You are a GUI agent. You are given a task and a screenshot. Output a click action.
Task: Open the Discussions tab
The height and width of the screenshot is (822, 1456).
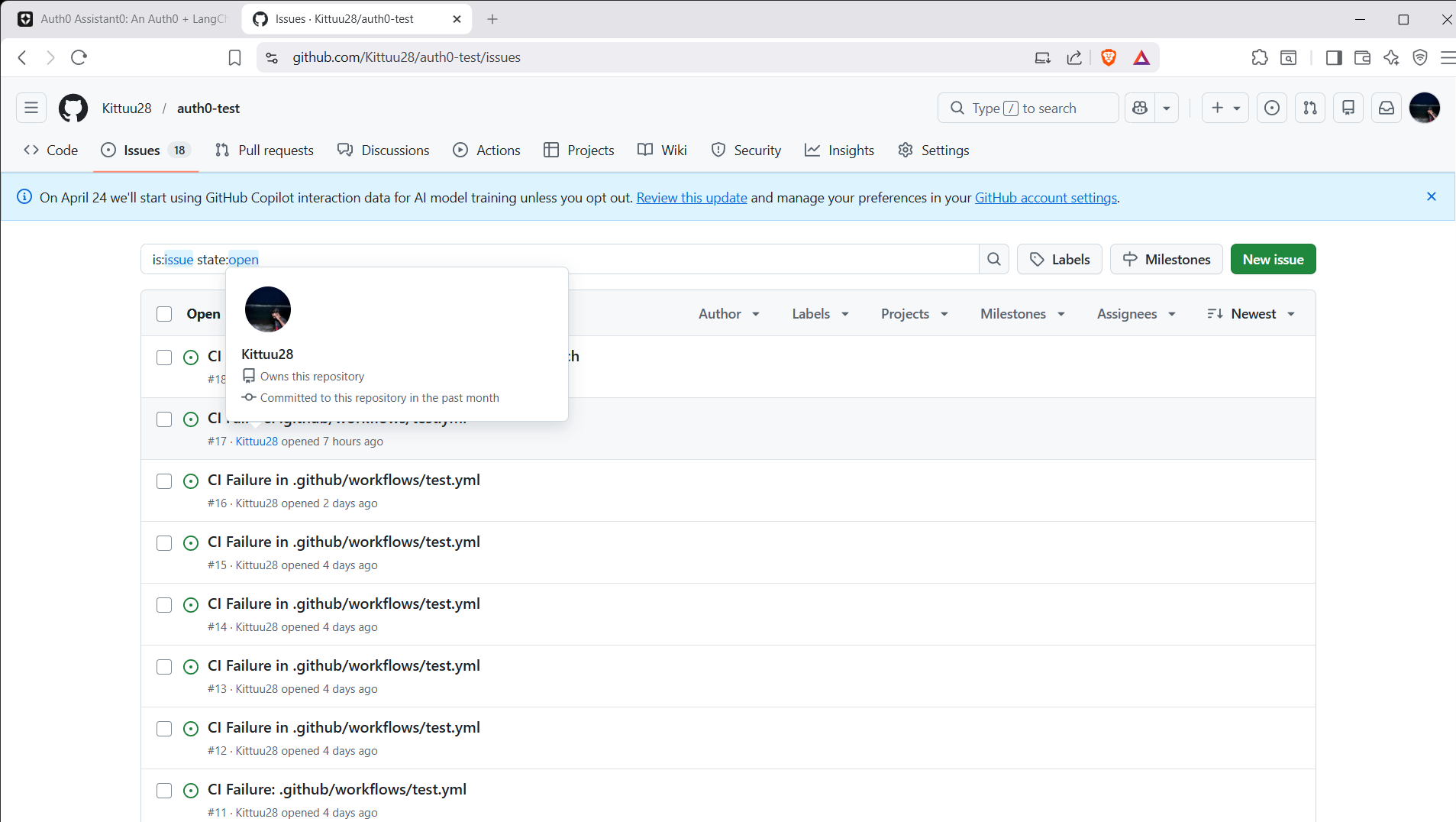click(x=384, y=150)
